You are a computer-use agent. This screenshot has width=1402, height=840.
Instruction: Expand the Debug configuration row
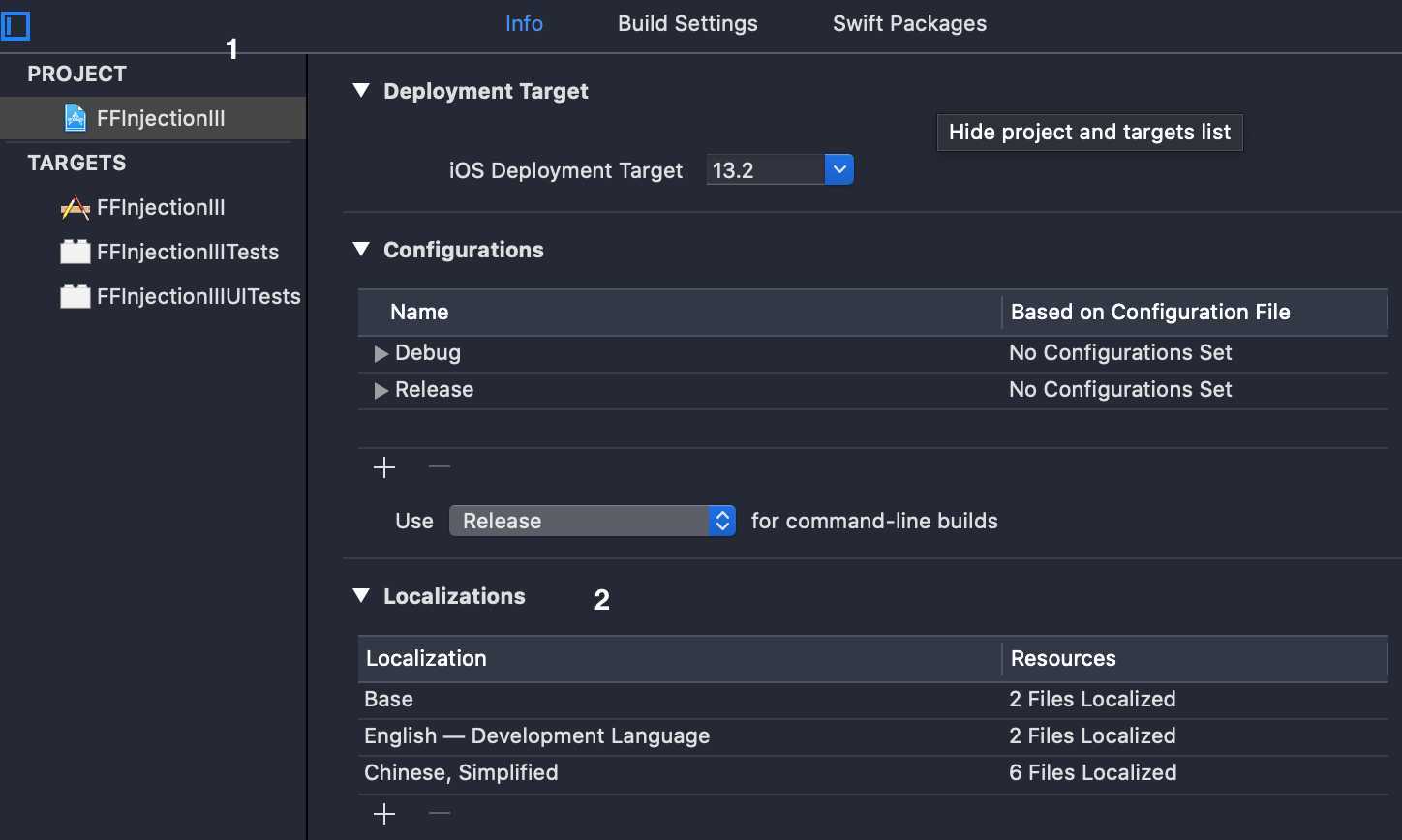381,353
